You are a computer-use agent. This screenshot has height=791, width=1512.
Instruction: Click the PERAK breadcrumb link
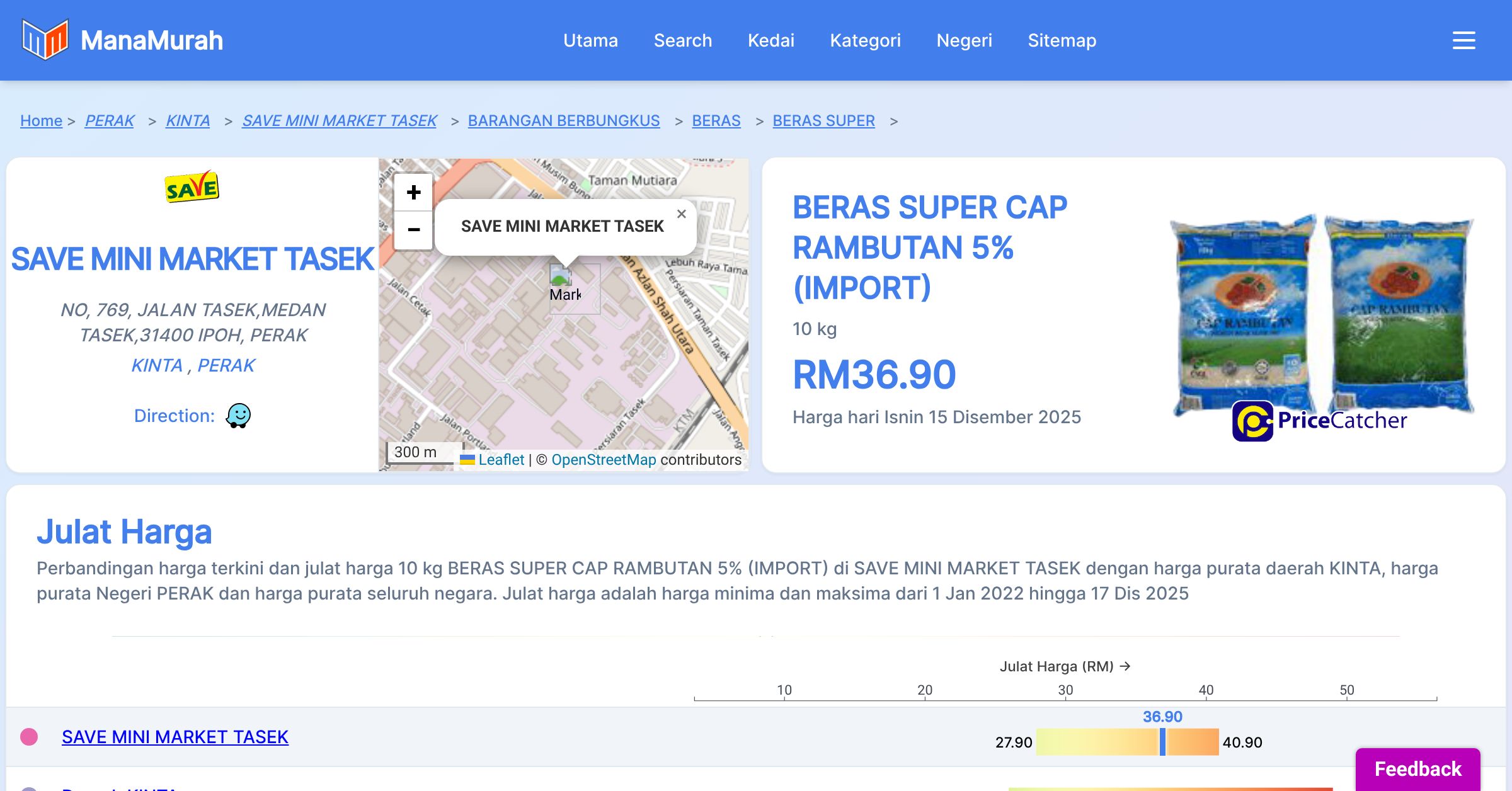click(x=110, y=120)
